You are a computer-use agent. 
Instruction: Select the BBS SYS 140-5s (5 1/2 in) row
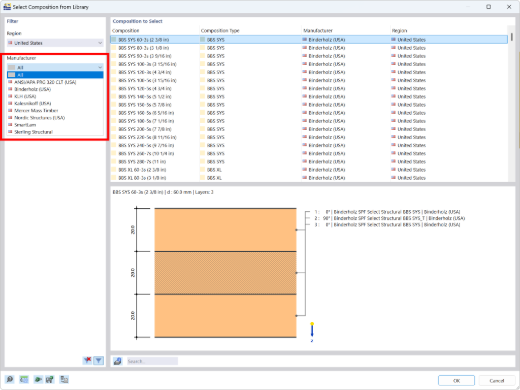(309, 97)
